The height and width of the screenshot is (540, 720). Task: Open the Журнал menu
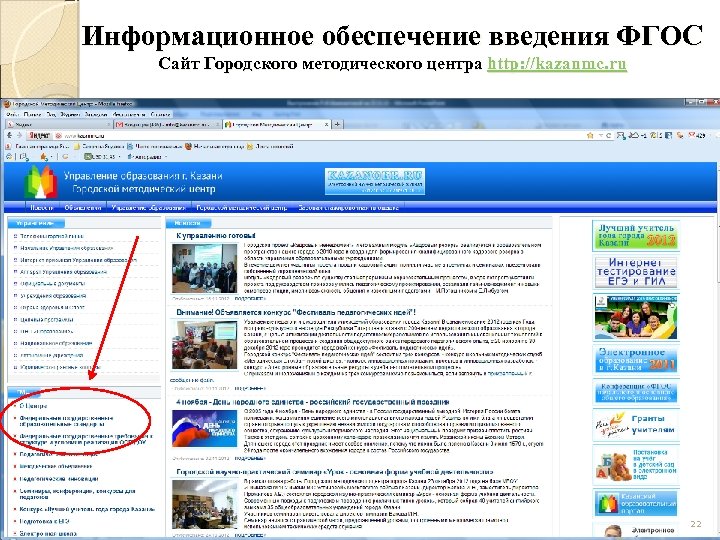[70, 114]
